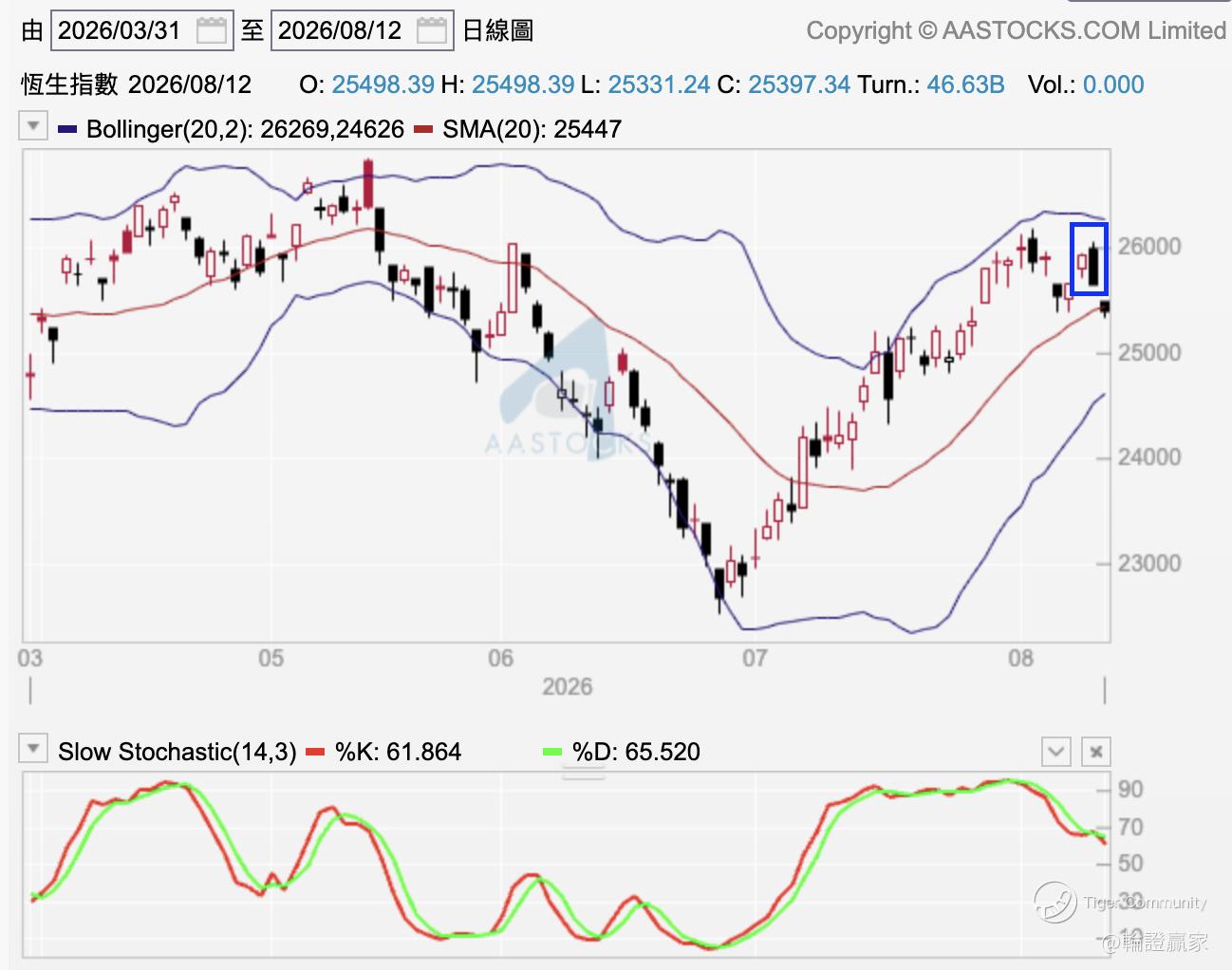Click the 日線圖 daily chart label

(x=497, y=30)
